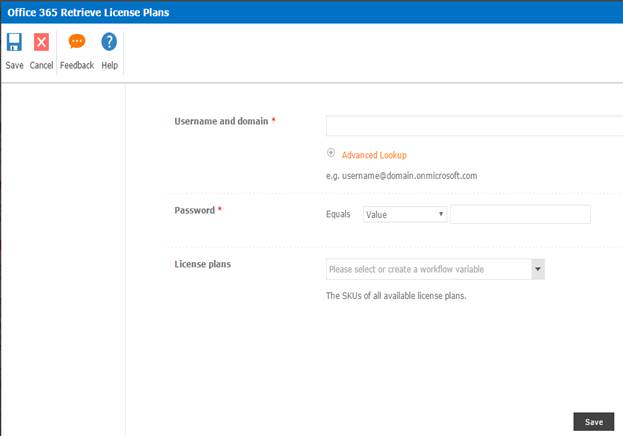Click the 'Save' text label in toolbar
Image resolution: width=623 pixels, height=436 pixels.
pos(14,65)
